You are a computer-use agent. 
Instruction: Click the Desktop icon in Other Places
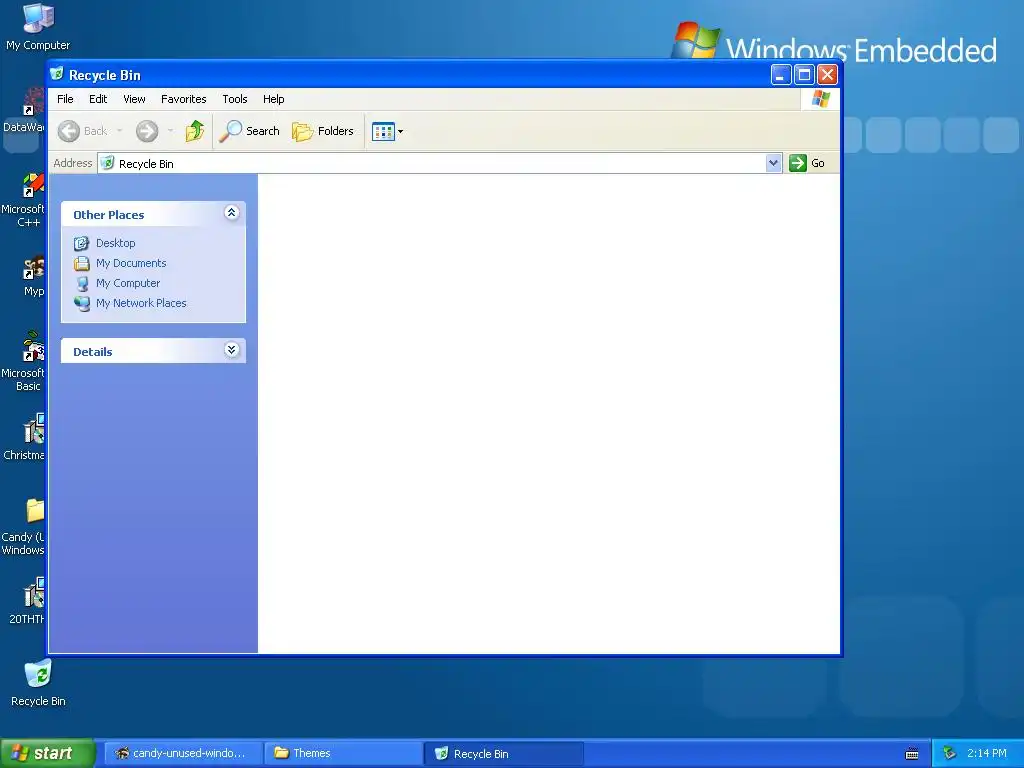[82, 244]
